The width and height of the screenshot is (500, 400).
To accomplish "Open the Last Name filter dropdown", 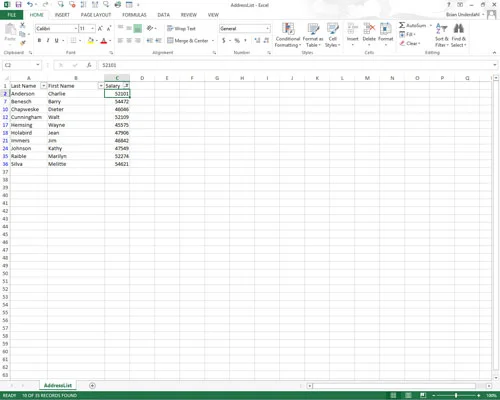I will [x=43, y=86].
